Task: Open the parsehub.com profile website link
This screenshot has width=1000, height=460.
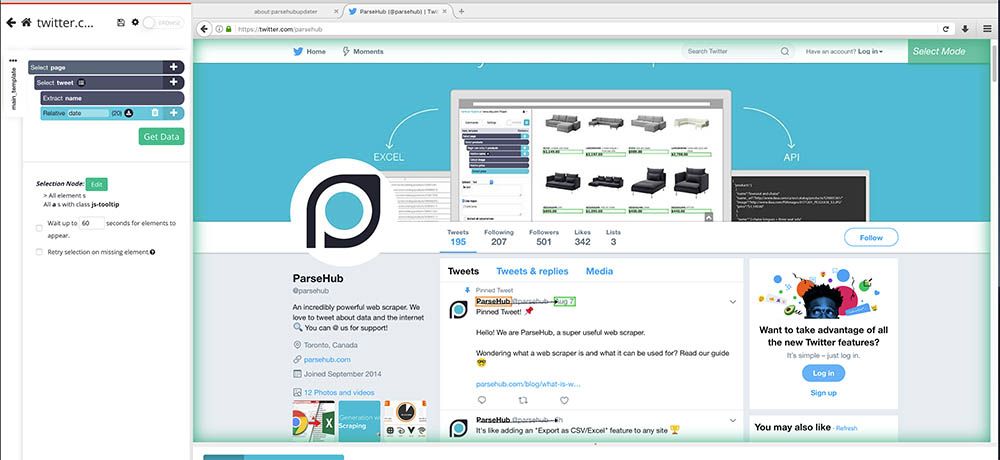Action: tap(327, 359)
